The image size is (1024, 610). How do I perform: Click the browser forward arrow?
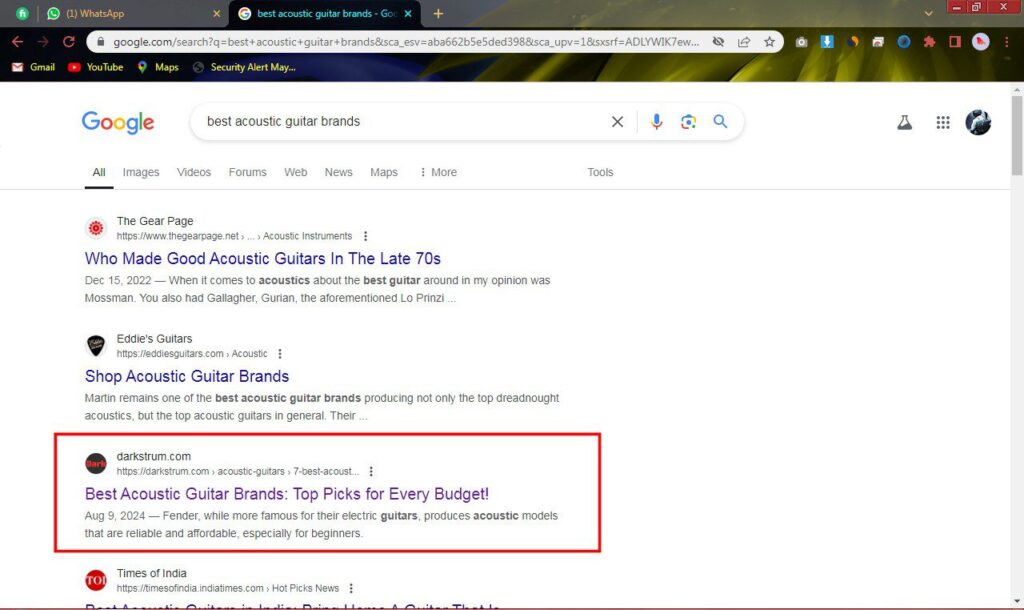(x=43, y=42)
